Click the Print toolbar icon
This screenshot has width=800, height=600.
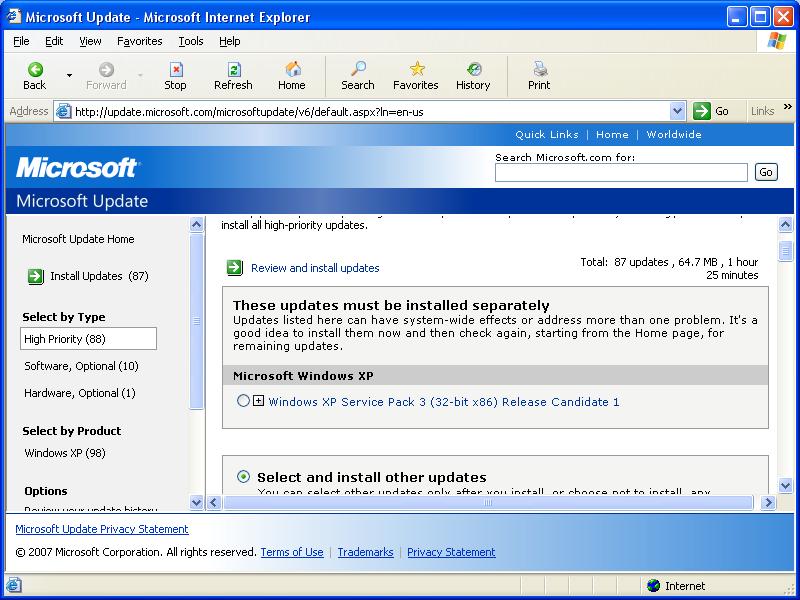point(539,70)
